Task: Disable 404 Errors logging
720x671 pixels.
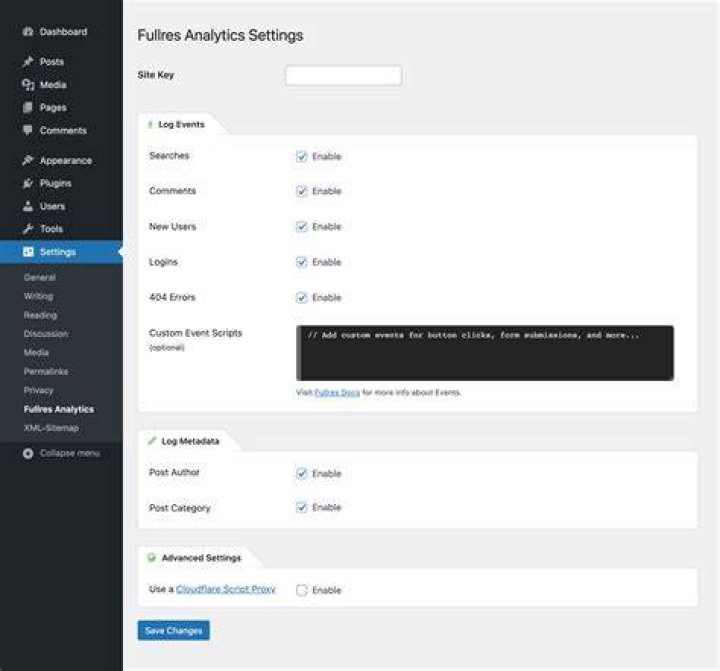Action: [x=301, y=298]
